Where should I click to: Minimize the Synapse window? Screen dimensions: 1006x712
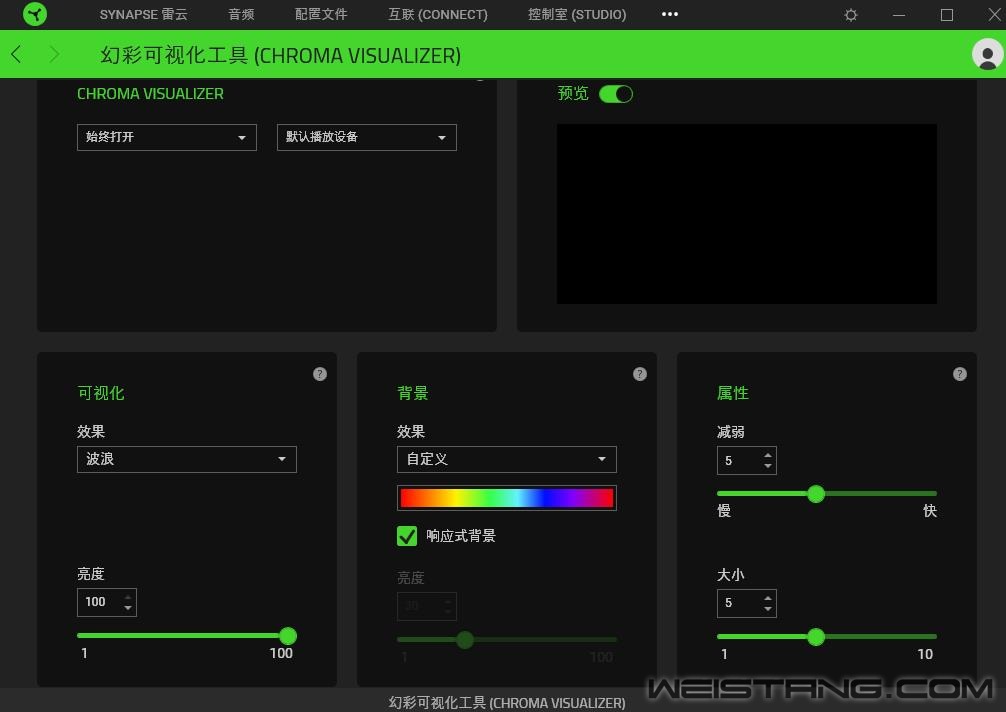coord(899,15)
